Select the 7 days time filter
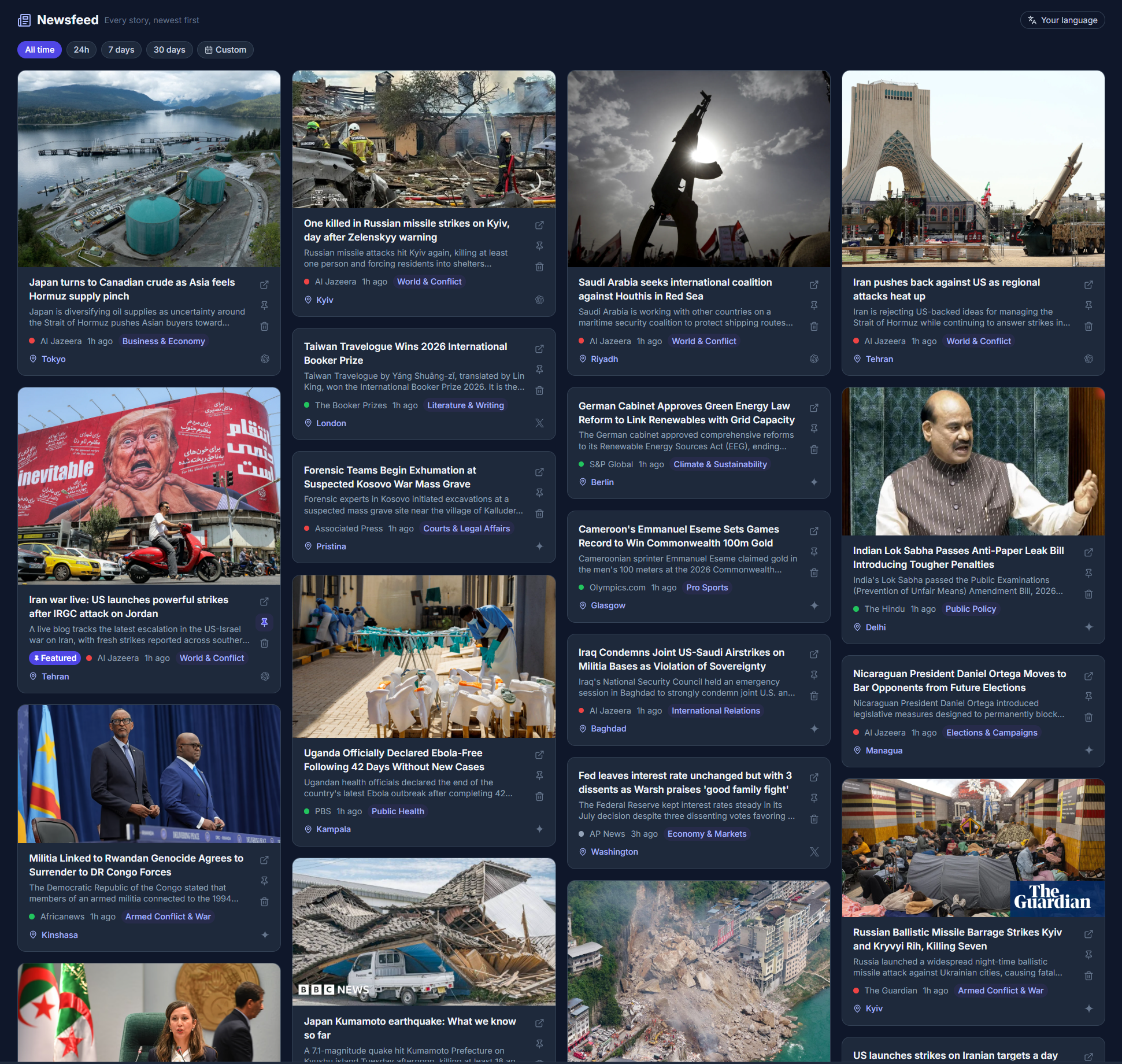 tap(121, 50)
